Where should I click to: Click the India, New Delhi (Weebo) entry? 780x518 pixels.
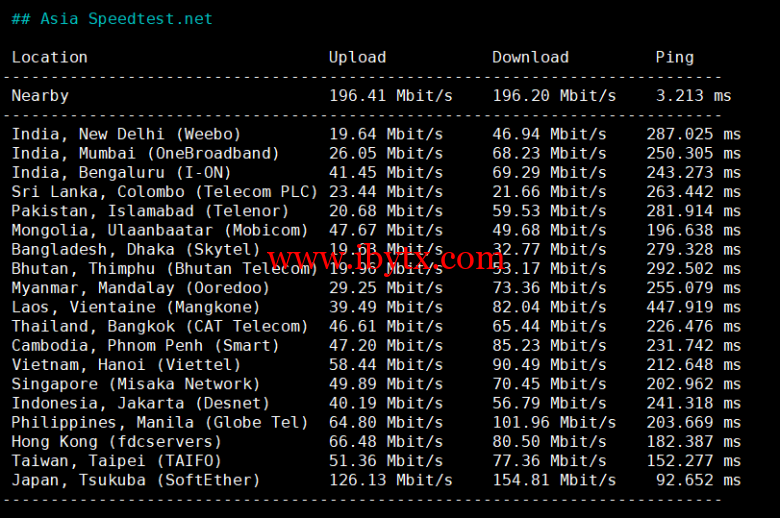[126, 134]
